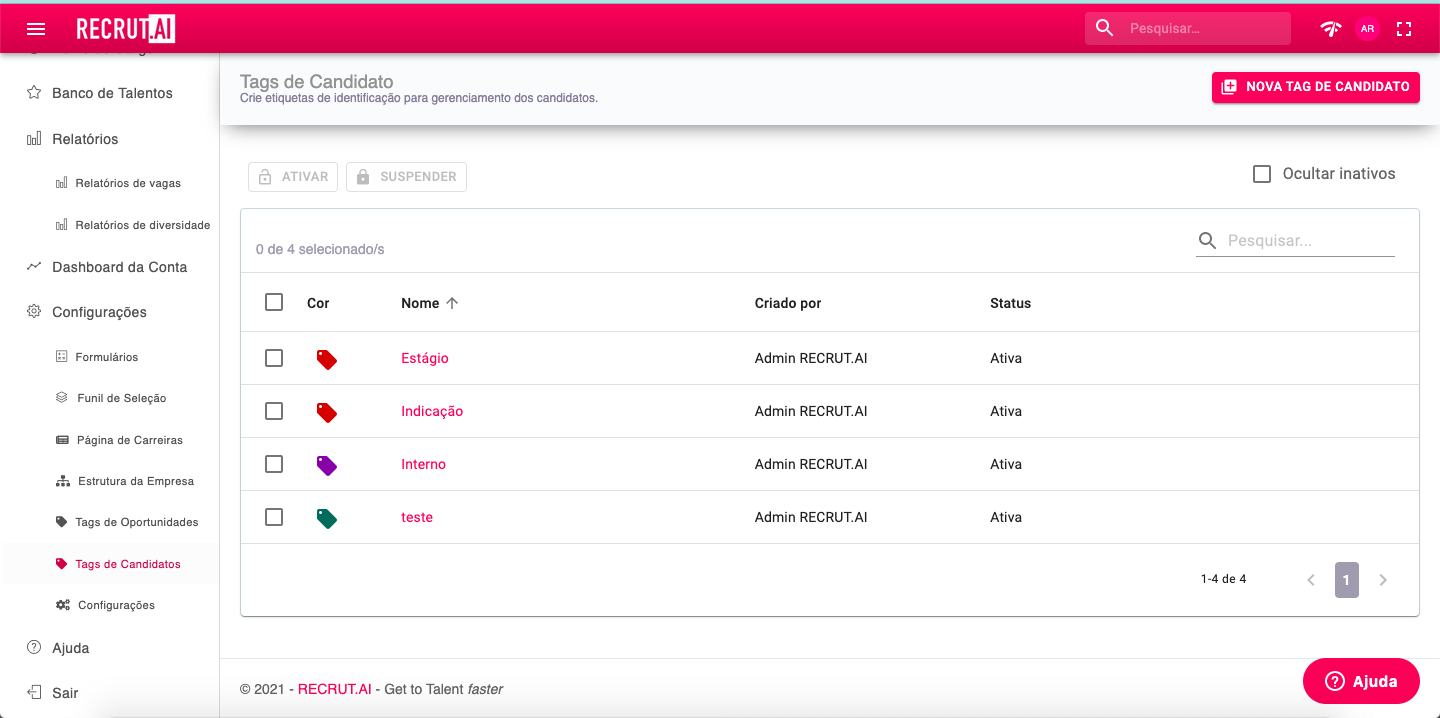Sort by Nome column arrow
1440x718 pixels.
452,303
